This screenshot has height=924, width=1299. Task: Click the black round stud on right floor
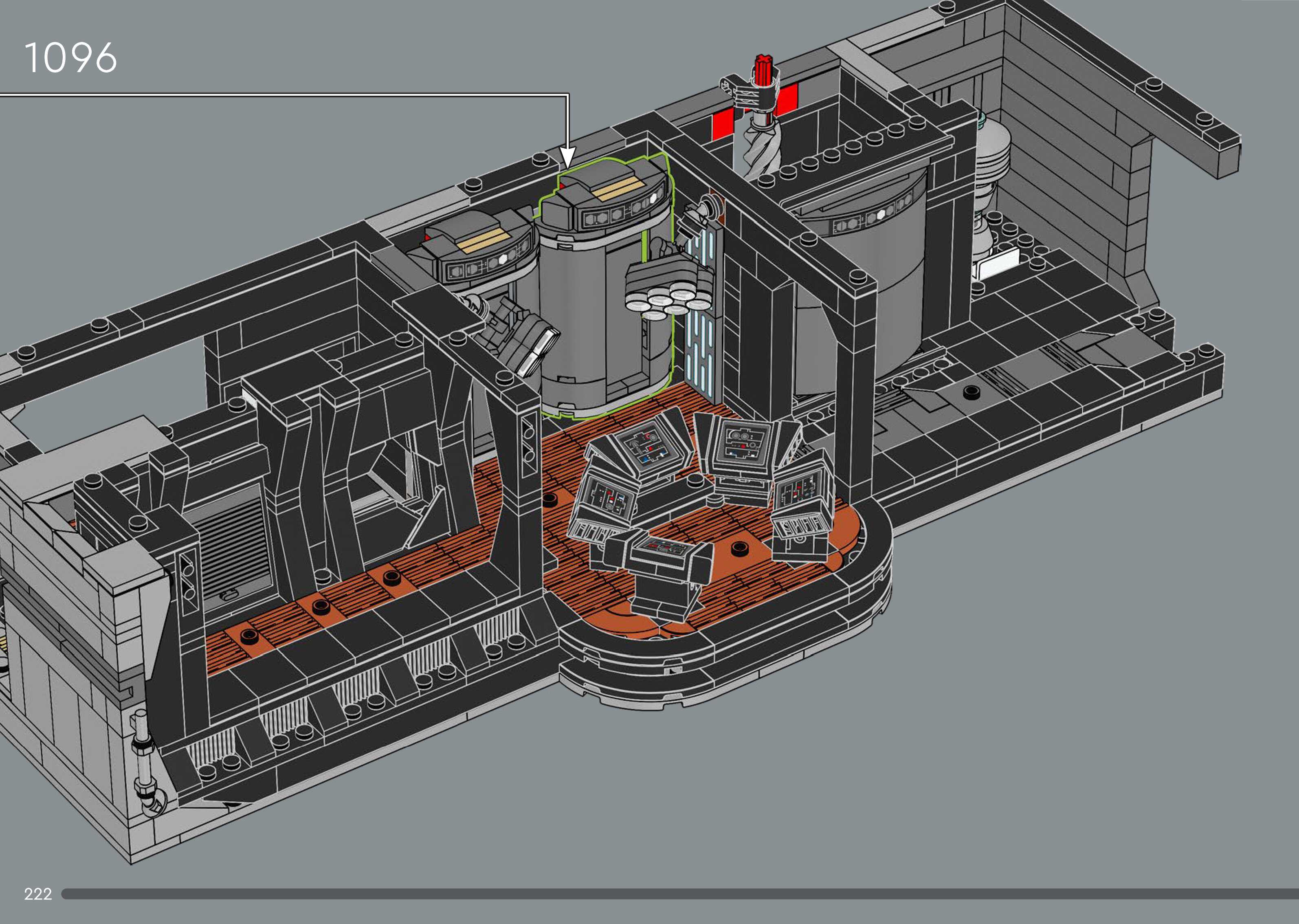tap(972, 392)
